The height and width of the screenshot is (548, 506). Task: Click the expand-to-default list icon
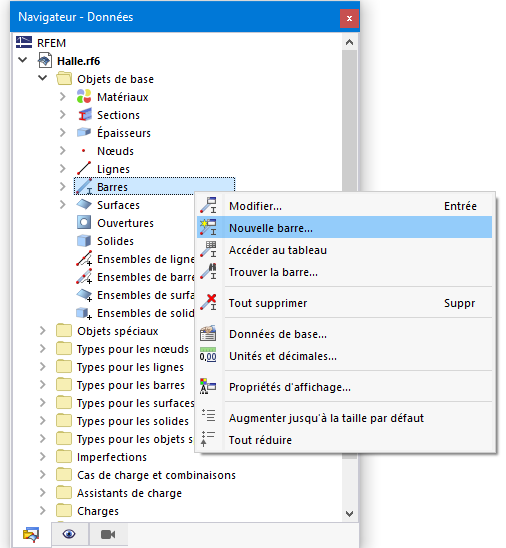point(208,416)
